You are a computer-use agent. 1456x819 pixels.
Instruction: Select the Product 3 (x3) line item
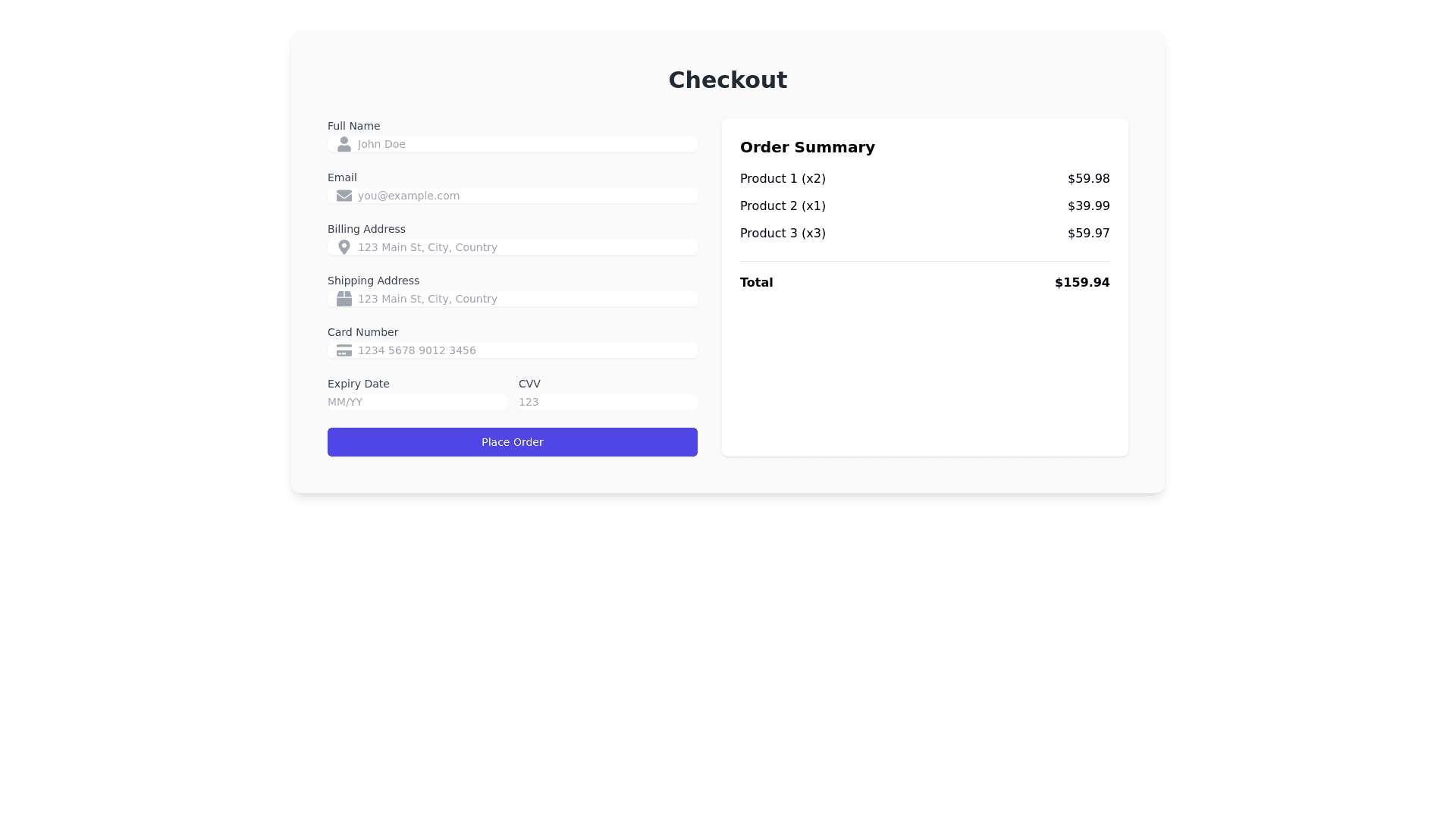click(783, 234)
